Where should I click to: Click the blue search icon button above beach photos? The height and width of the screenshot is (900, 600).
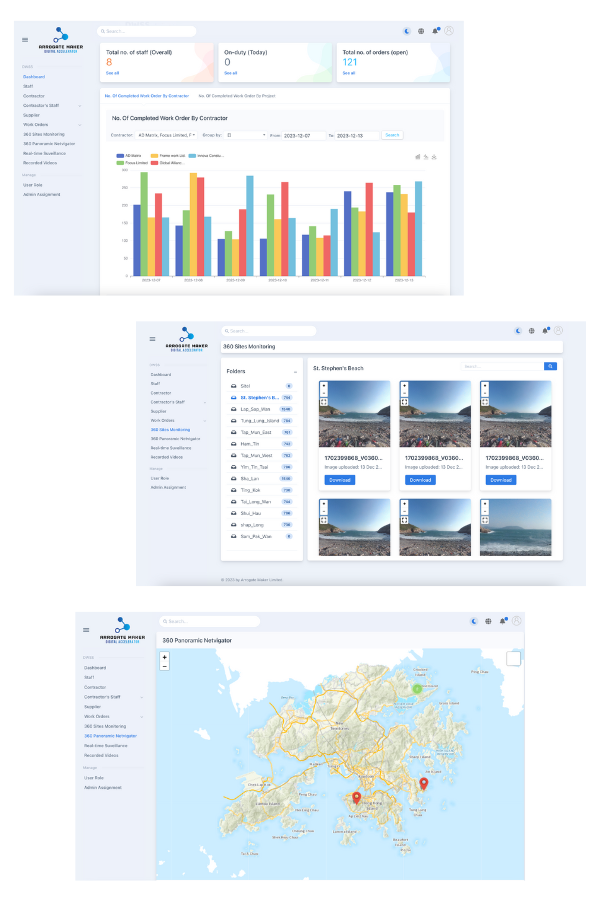549,367
